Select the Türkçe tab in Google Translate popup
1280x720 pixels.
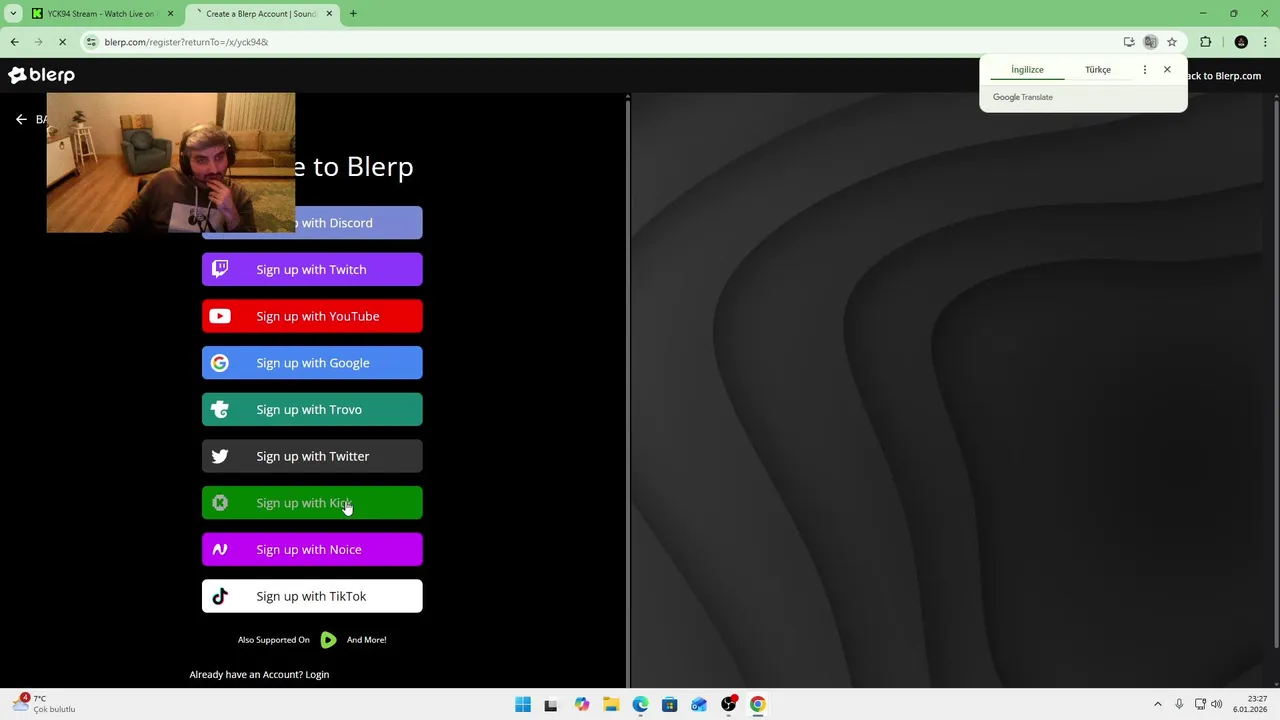1098,70
